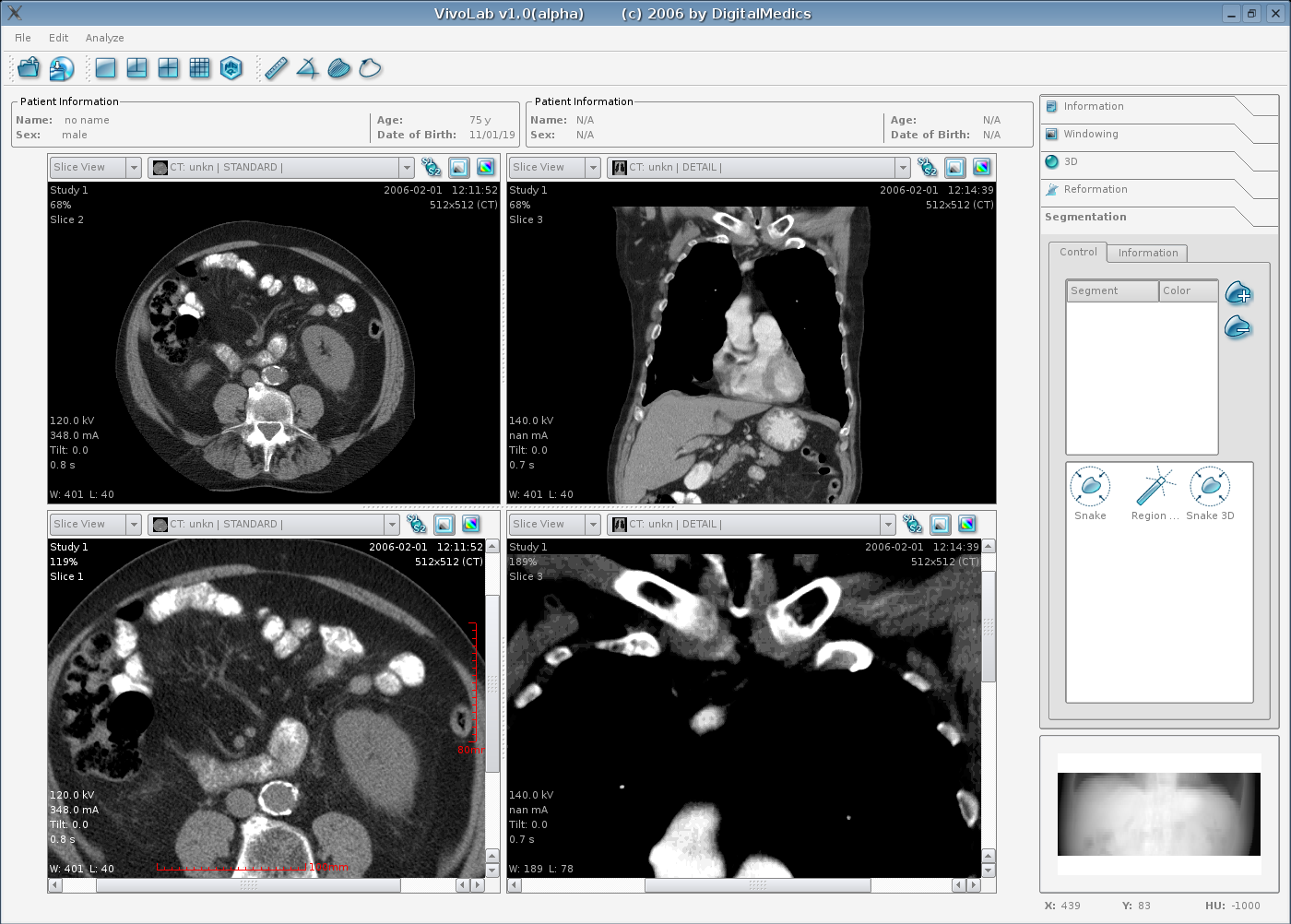Click the color map icon in top-left viewer
Image resolution: width=1291 pixels, height=924 pixels.
click(x=486, y=167)
